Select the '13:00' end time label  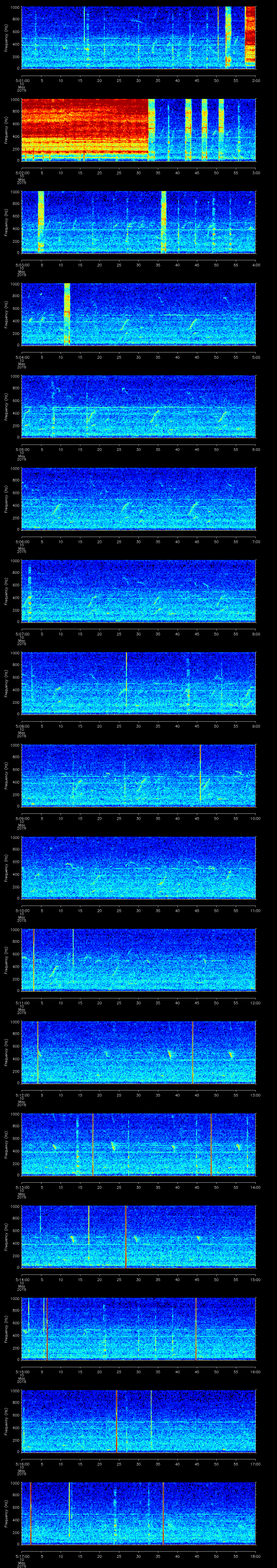point(255,1095)
